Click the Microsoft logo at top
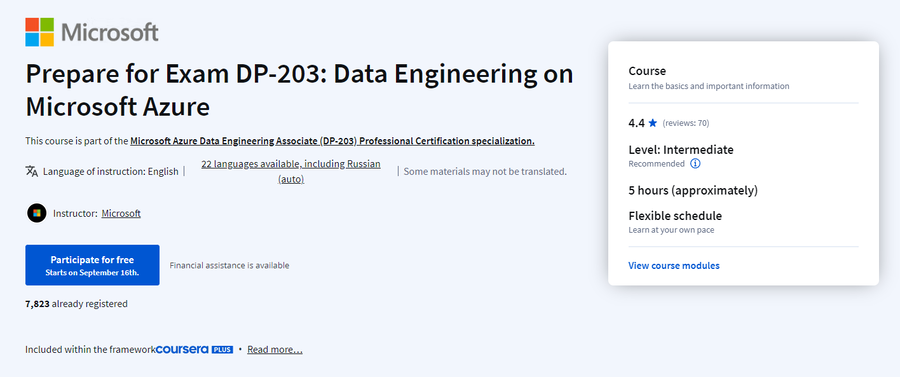 click(92, 32)
